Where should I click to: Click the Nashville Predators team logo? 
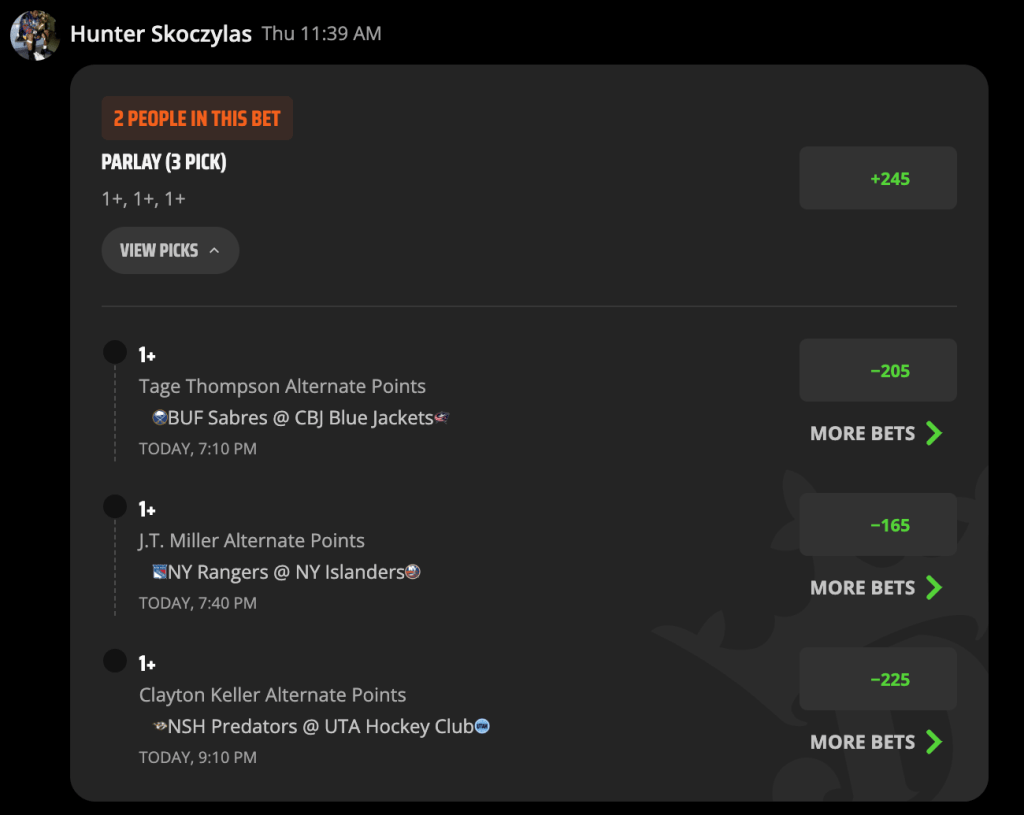pos(159,726)
